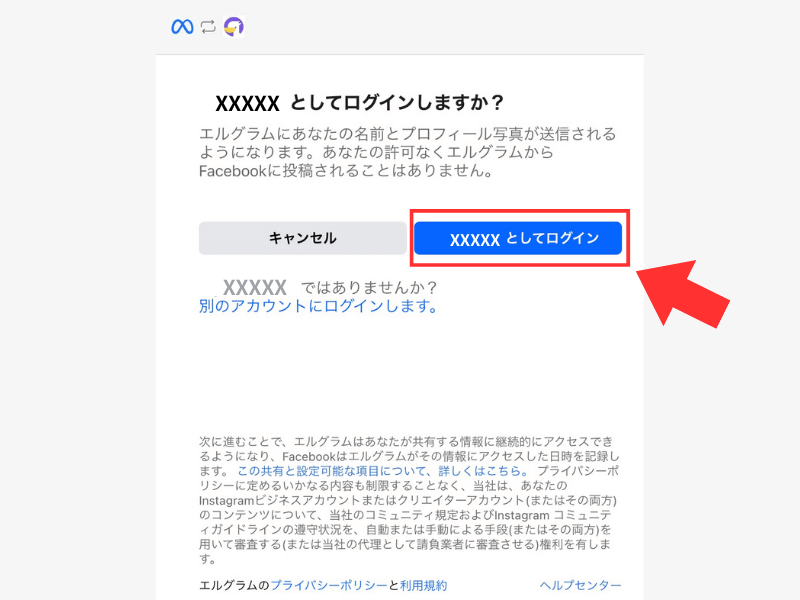
Task: Click the large red arrow annotation
Action: pyautogui.click(x=683, y=294)
